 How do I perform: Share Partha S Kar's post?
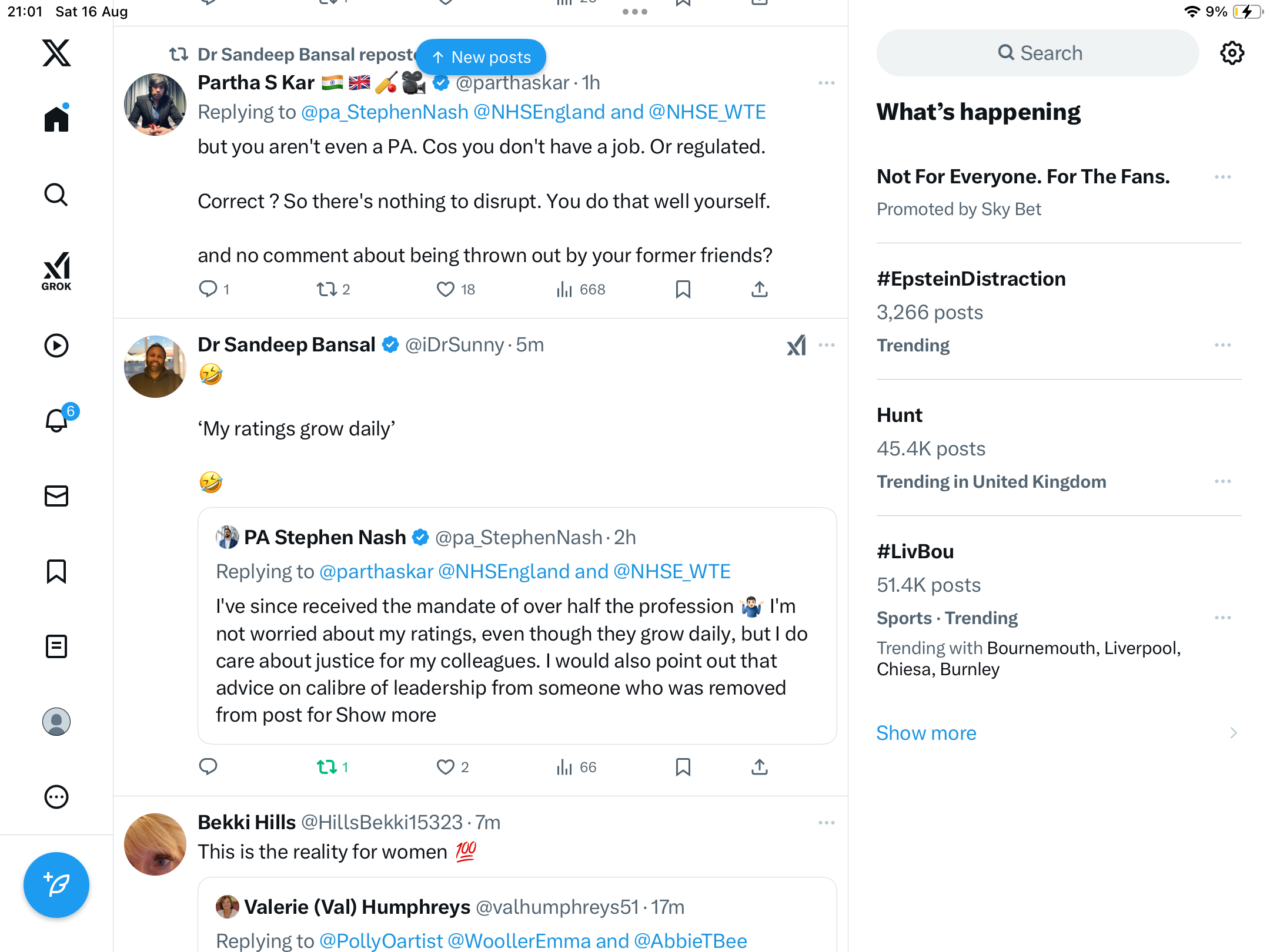click(x=759, y=289)
